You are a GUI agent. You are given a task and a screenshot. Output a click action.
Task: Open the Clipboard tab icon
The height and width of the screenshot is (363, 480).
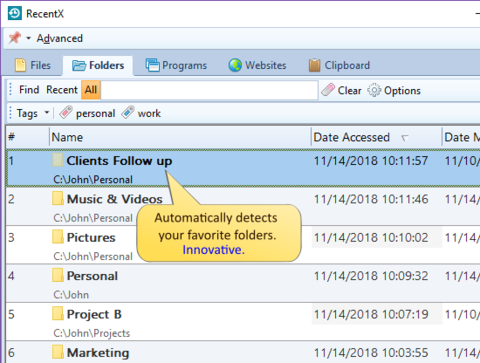coord(314,65)
